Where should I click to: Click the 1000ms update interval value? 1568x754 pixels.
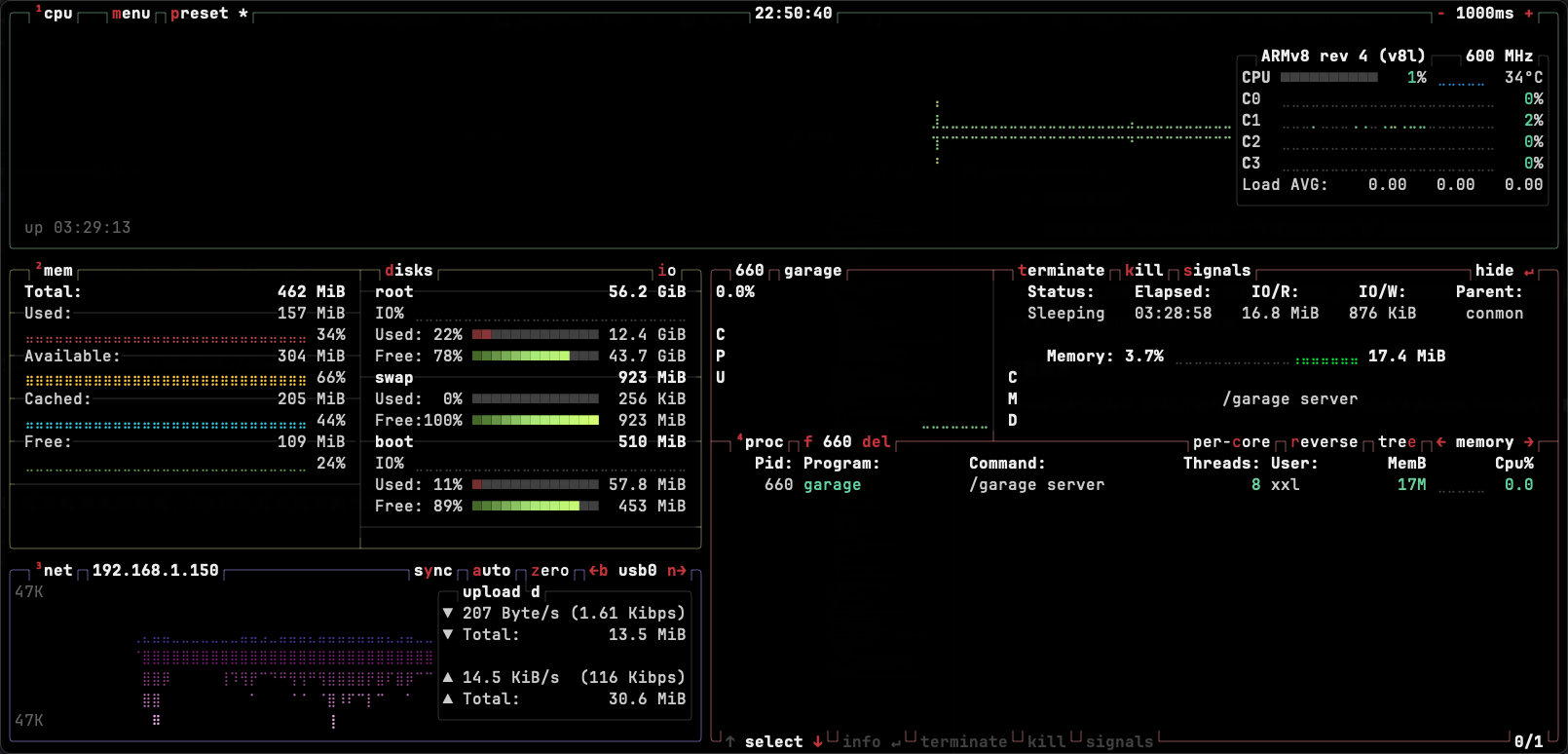[1485, 14]
